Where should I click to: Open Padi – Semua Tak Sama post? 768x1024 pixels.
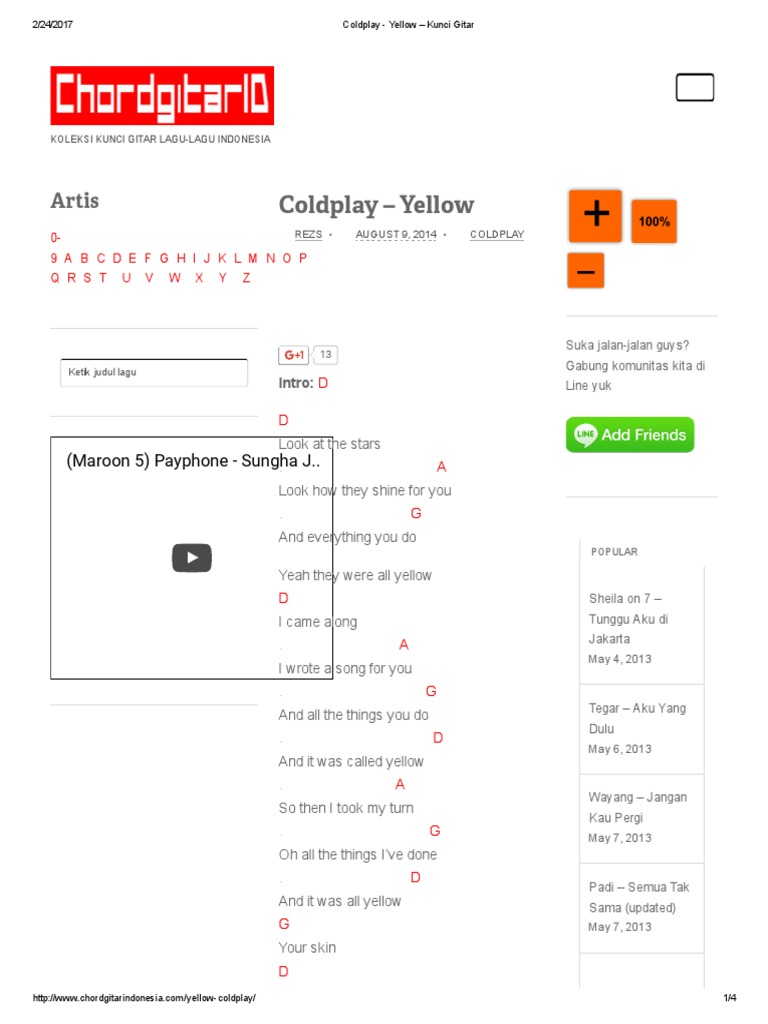coord(639,897)
